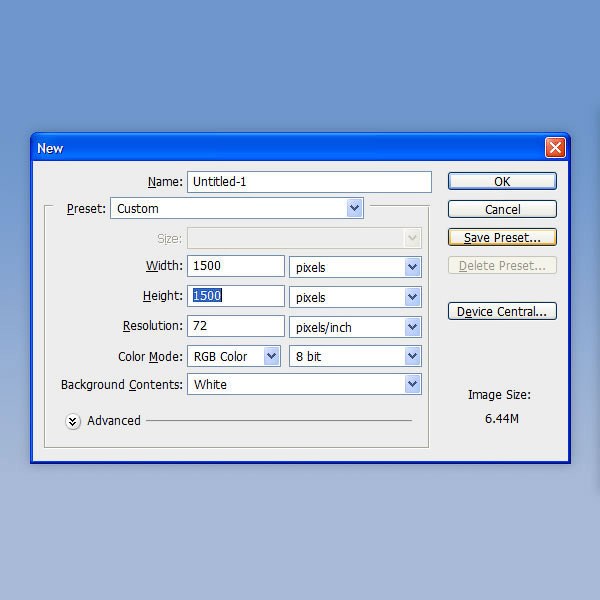Image resolution: width=600 pixels, height=600 pixels.
Task: Click into the Height value field
Action: click(236, 296)
